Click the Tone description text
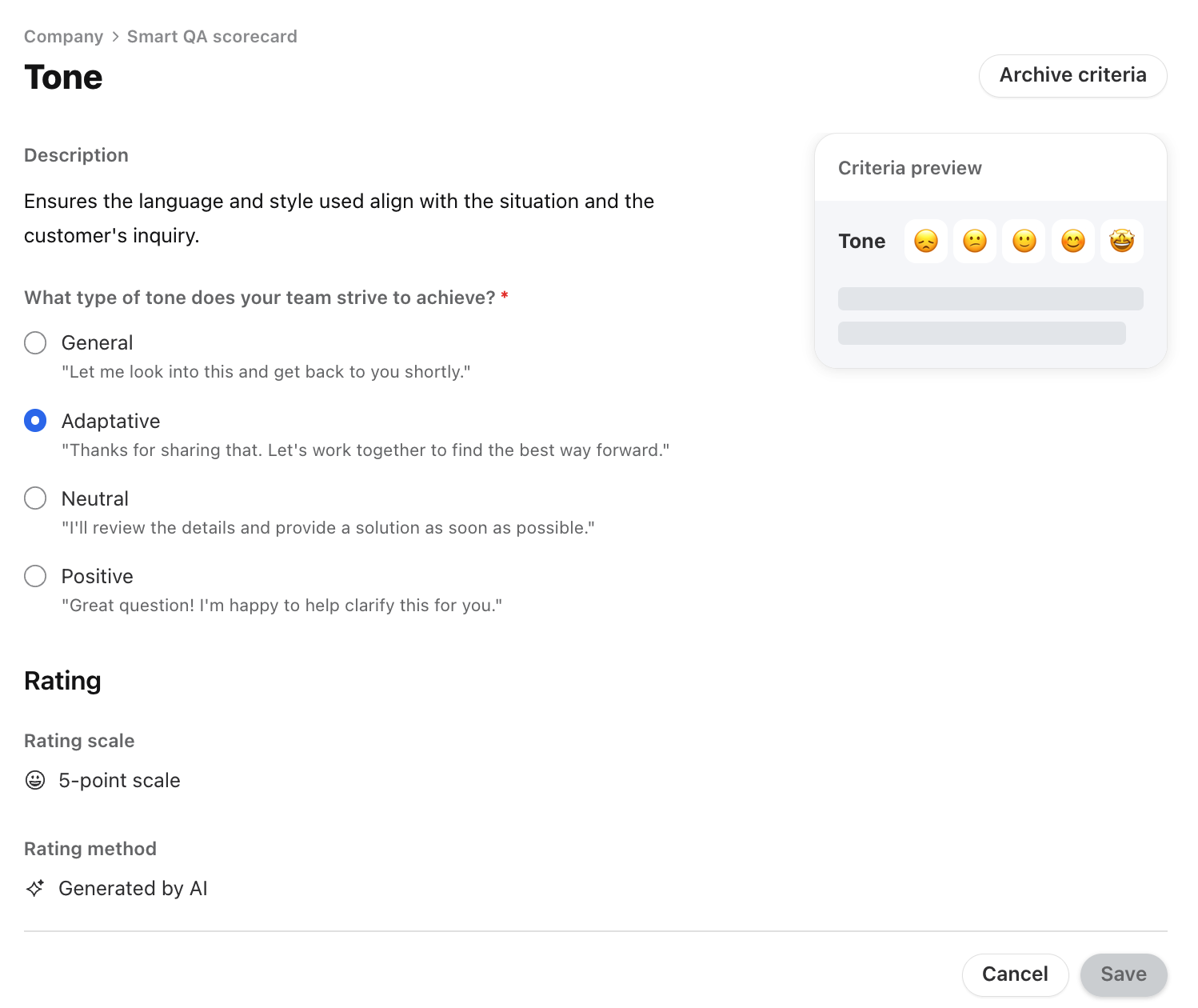 339,218
